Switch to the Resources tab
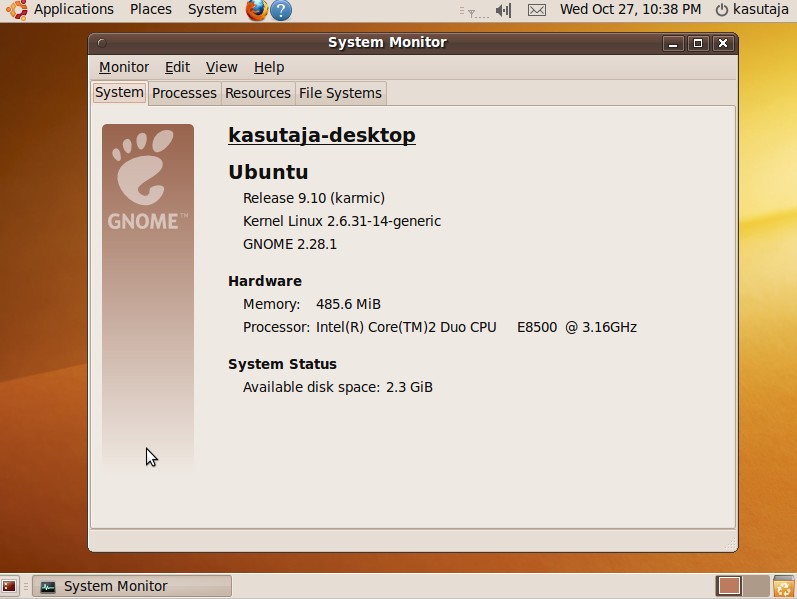 258,94
